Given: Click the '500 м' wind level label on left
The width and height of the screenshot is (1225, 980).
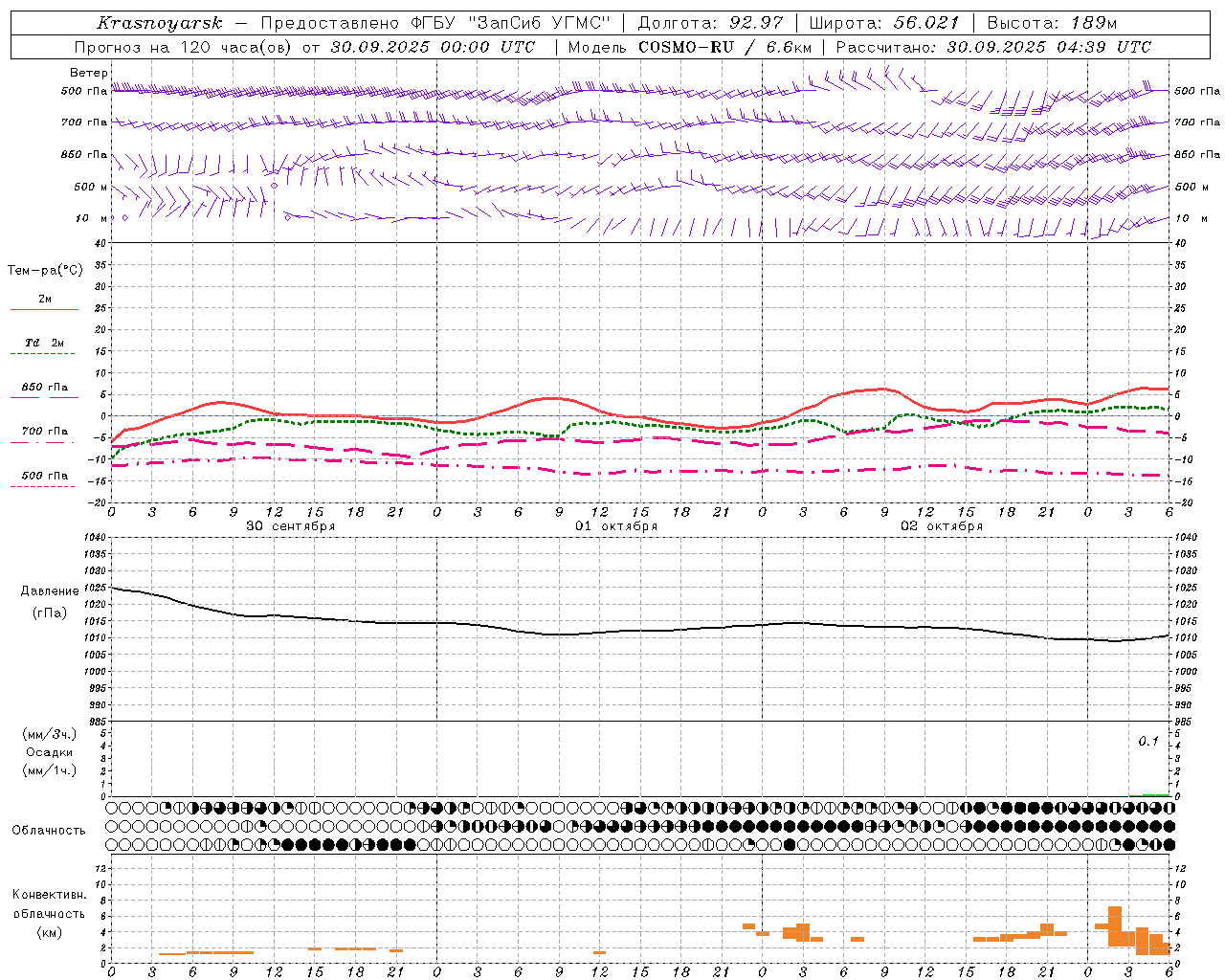Looking at the screenshot, I should click(x=91, y=187).
